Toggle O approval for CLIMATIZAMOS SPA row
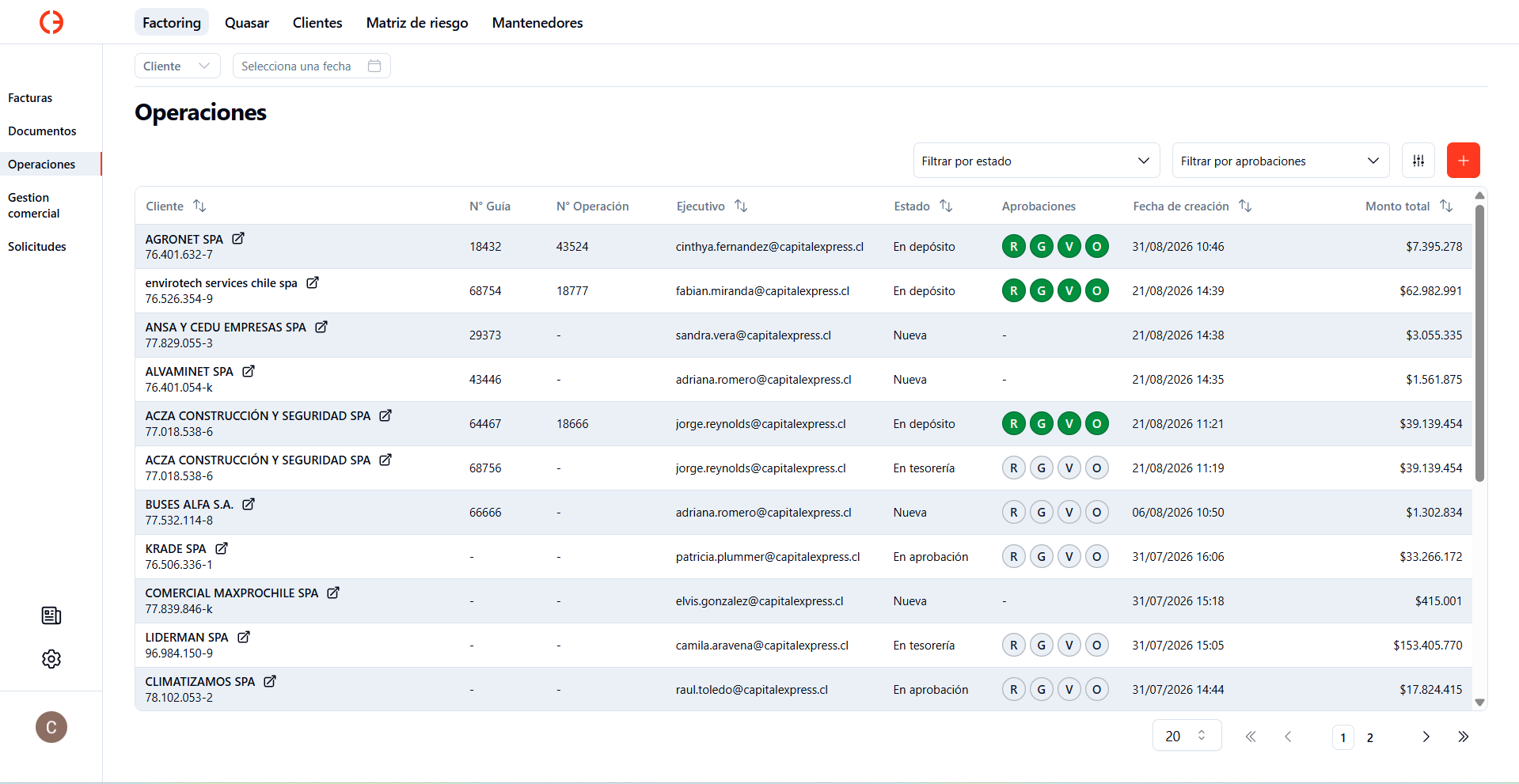Screen dimensions: 1519x784 [x=1097, y=690]
